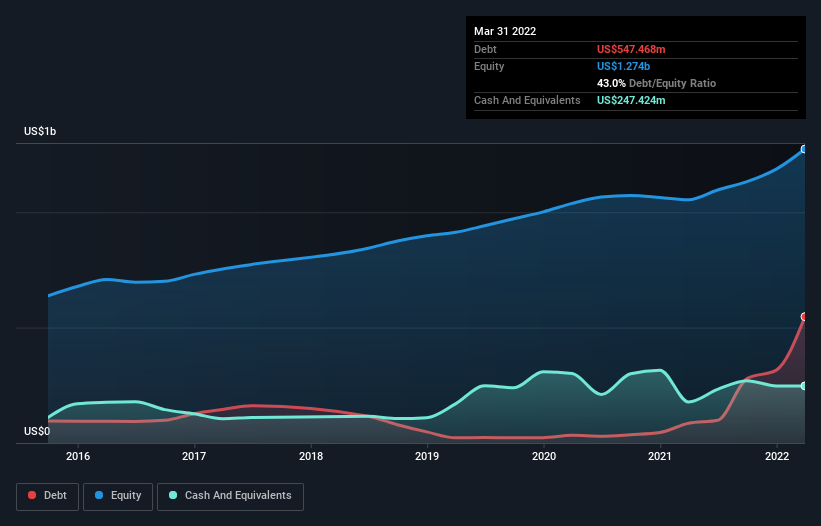The image size is (821, 526).
Task: Click the 2019 x-axis label
Action: 427,456
